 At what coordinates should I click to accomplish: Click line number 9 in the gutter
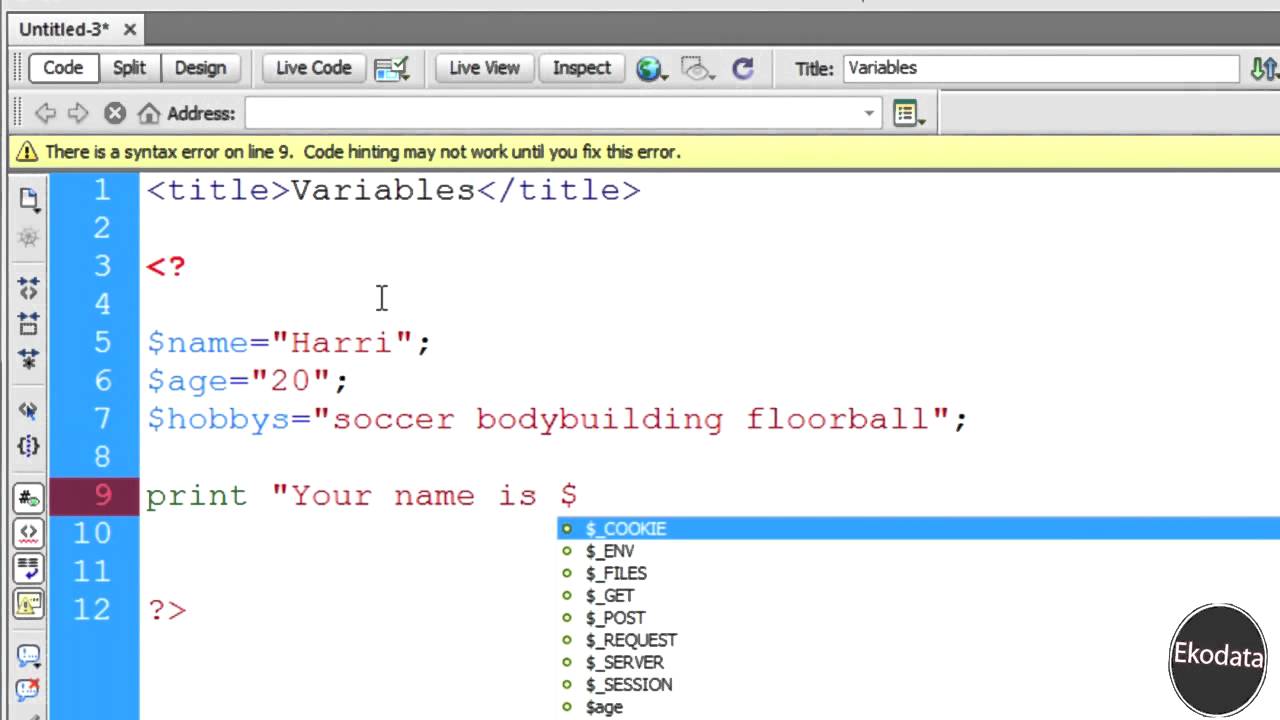pos(103,495)
